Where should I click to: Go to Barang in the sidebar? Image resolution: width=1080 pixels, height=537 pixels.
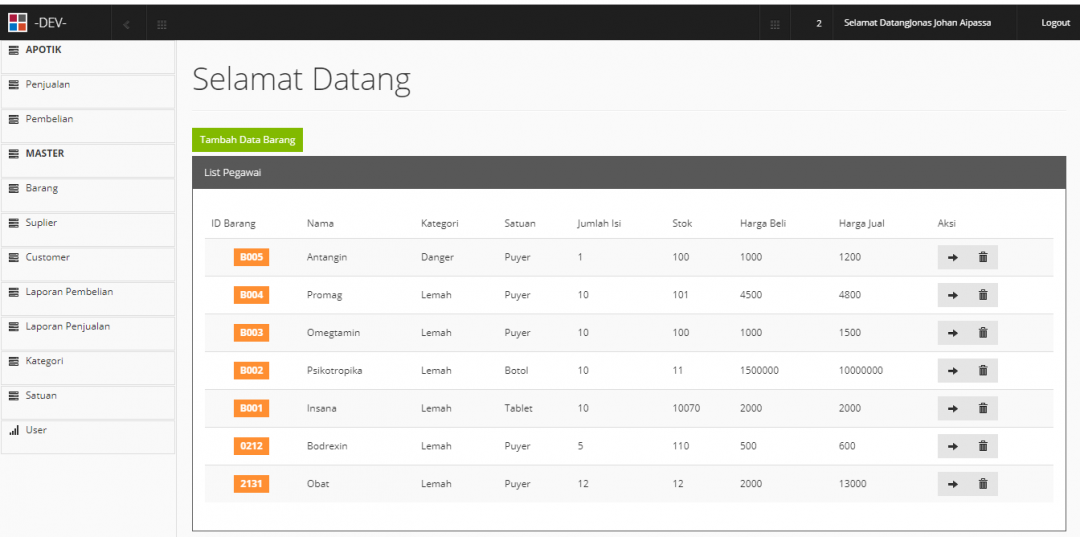88,195
